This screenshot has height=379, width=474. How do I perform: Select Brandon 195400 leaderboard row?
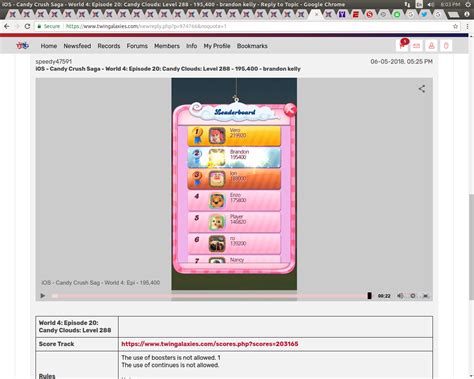click(234, 158)
